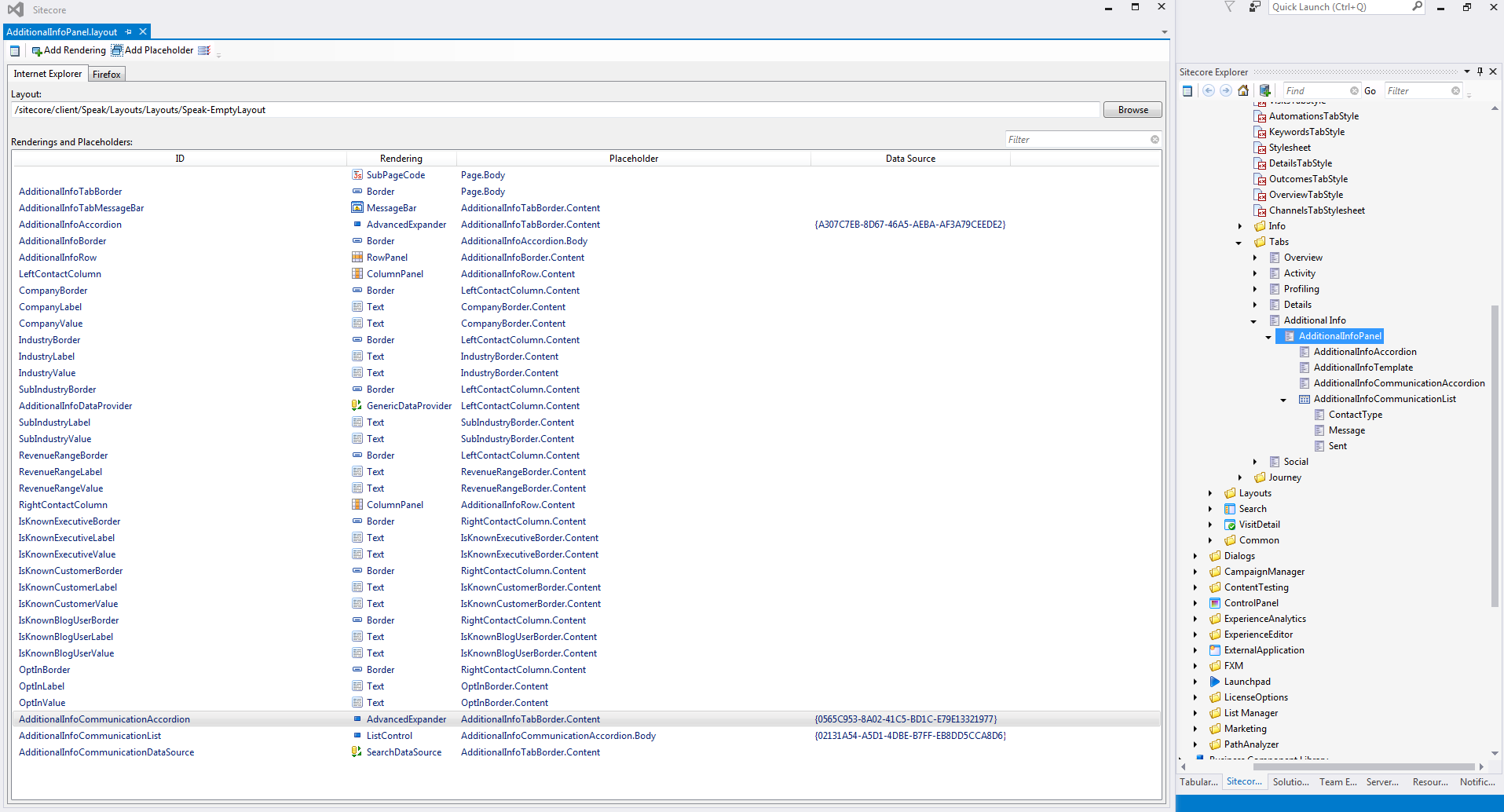Click the SearchDataSource rendering icon

point(357,752)
